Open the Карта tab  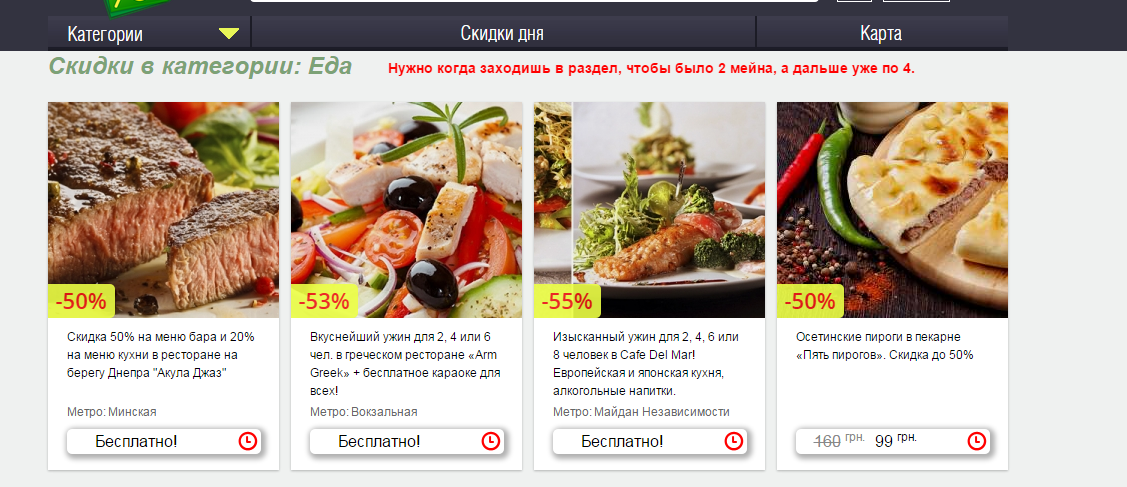(881, 33)
